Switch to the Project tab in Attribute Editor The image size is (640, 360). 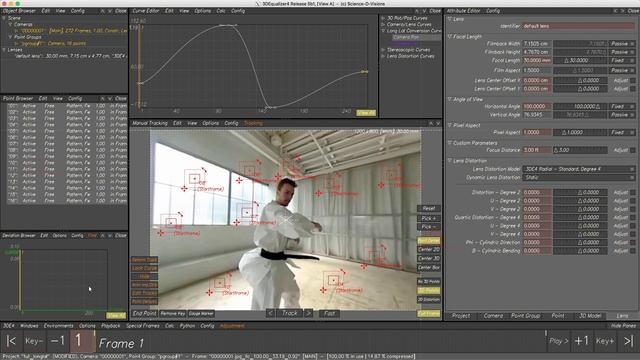(461, 316)
